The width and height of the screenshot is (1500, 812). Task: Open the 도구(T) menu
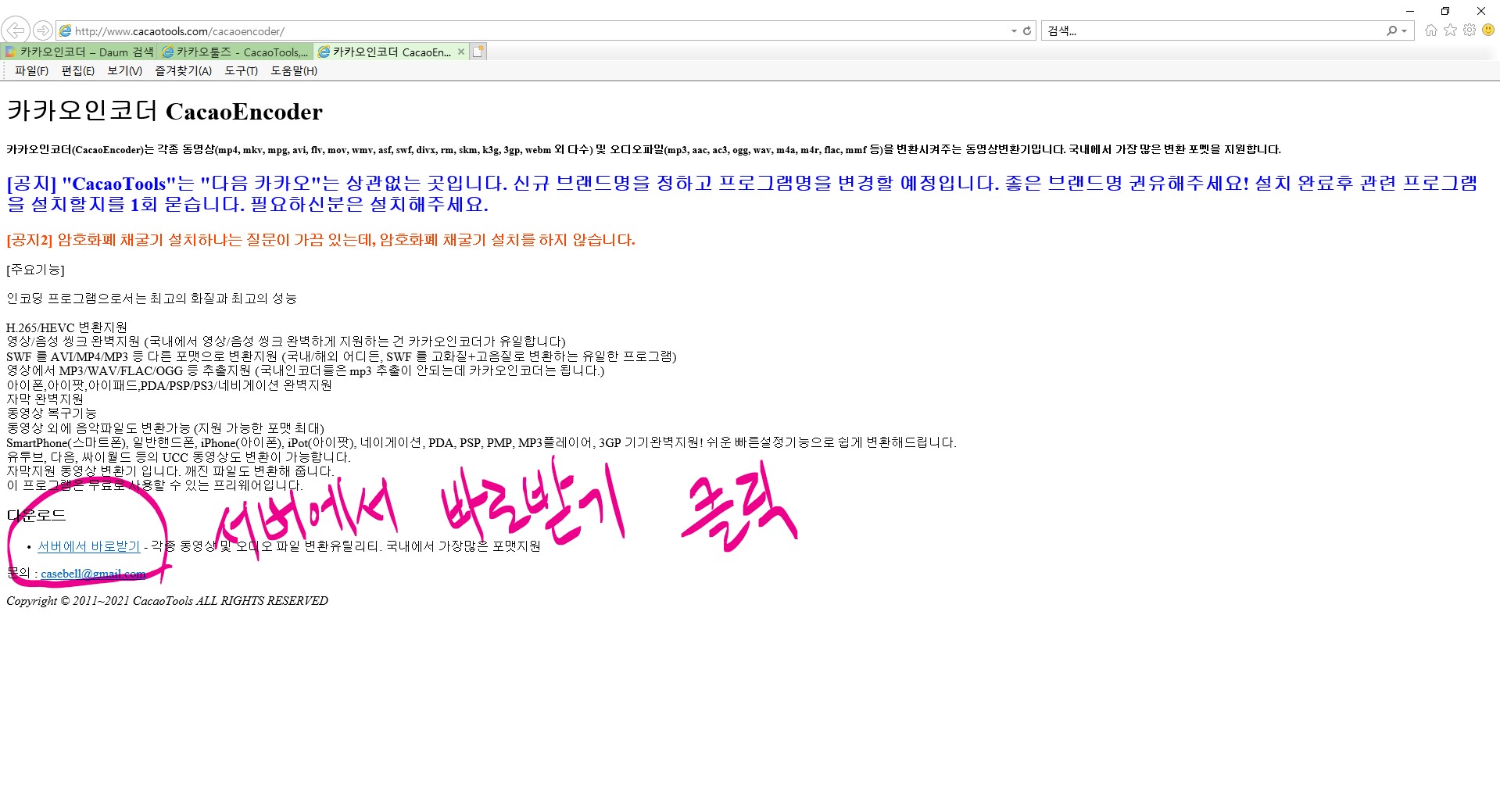(241, 70)
